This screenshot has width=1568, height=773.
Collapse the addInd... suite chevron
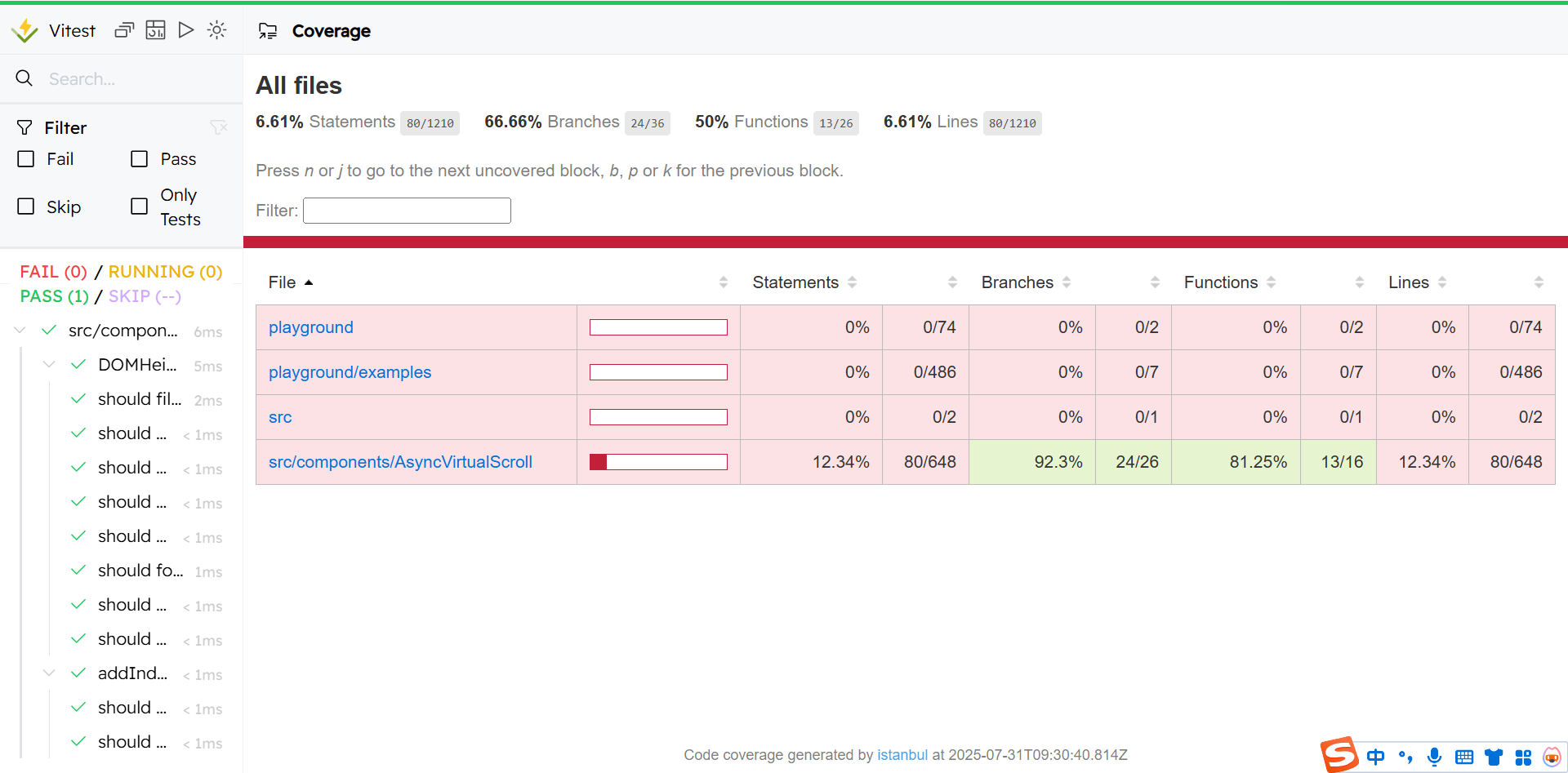tap(49, 673)
